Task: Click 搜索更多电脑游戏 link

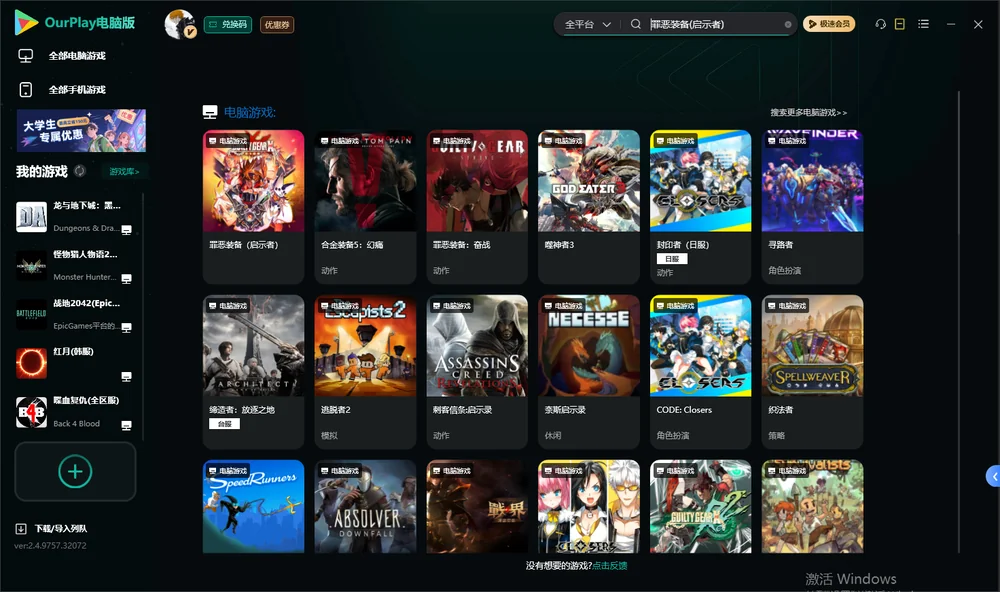Action: (x=808, y=112)
